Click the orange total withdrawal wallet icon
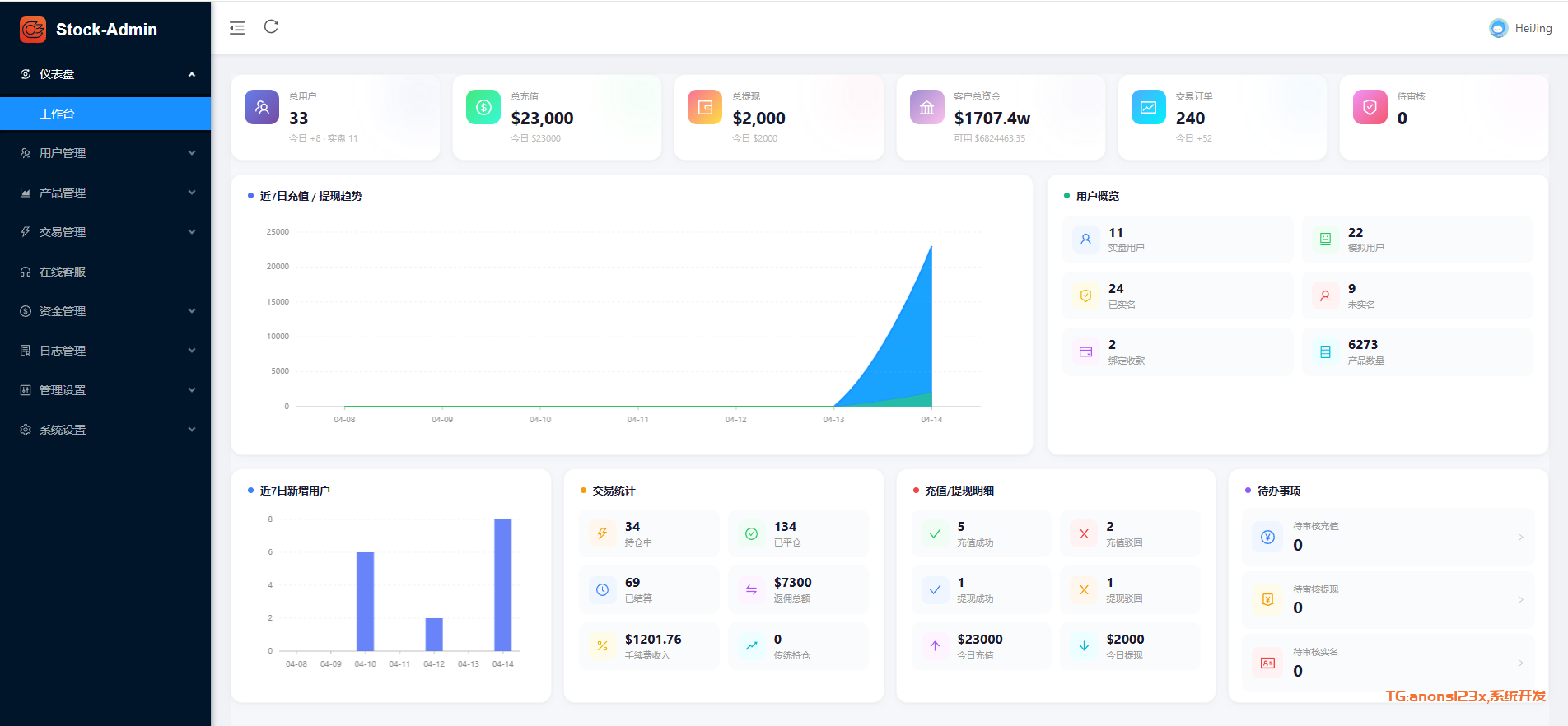Screen dimensions: 1568x726 tap(705, 107)
